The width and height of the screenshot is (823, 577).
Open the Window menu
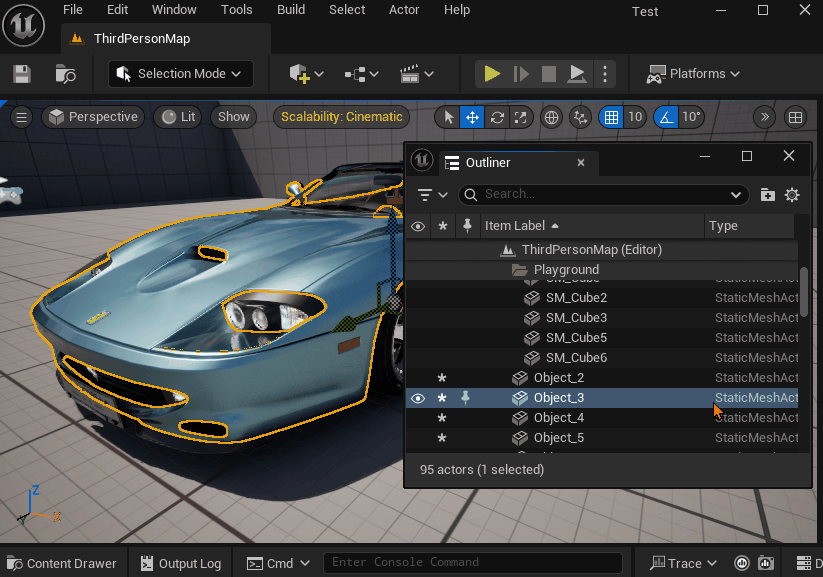pyautogui.click(x=174, y=10)
